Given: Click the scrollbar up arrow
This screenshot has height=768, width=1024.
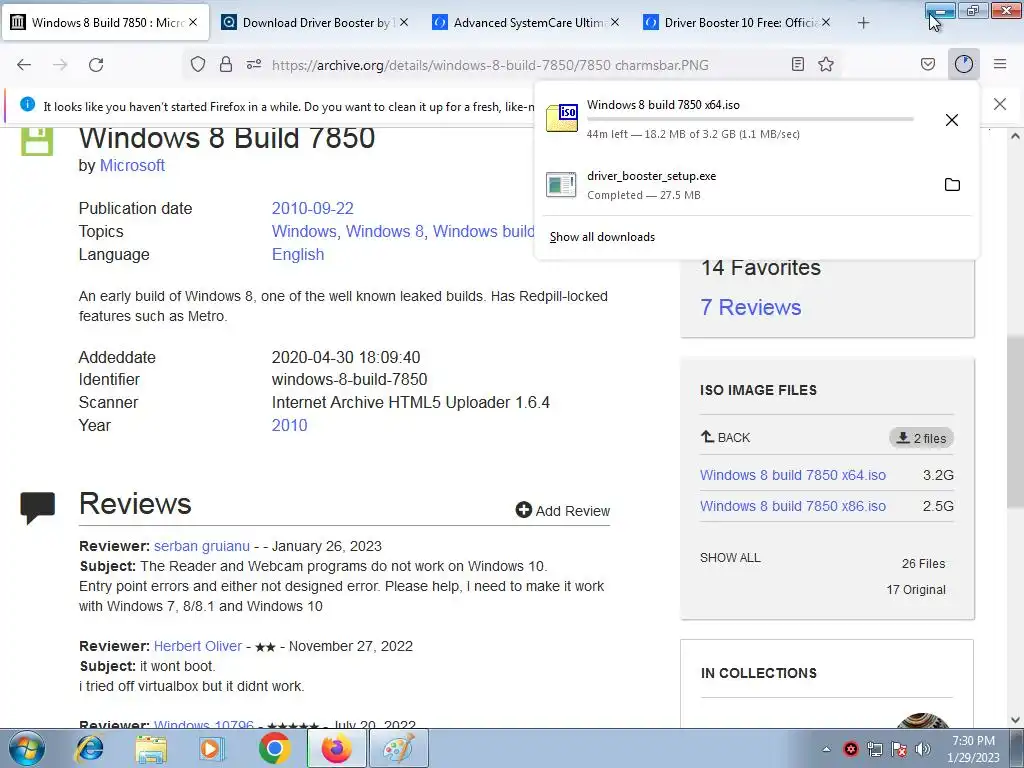Looking at the screenshot, I should coord(1015,136).
